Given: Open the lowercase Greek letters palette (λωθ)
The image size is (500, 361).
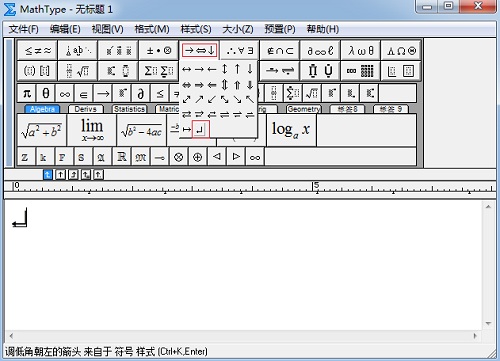Looking at the screenshot, I should click(x=361, y=51).
